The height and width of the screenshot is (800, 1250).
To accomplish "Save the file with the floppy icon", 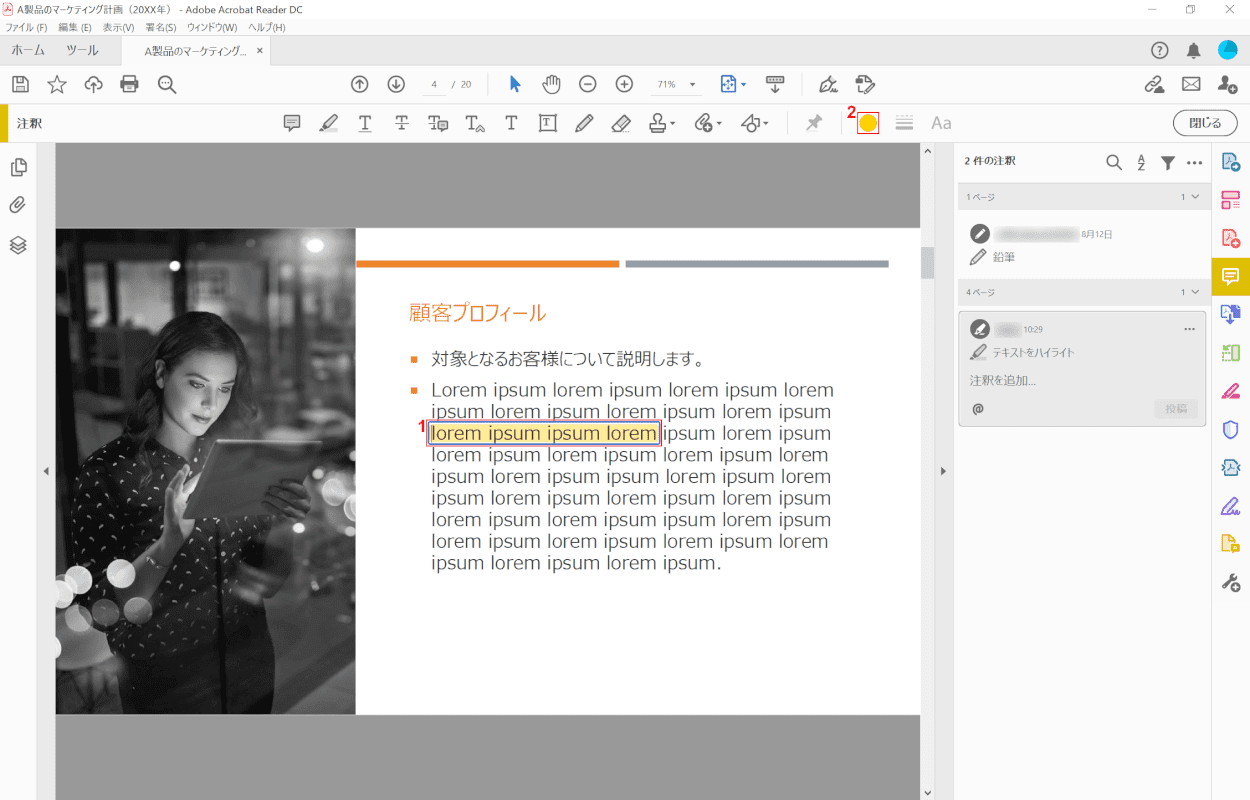I will [20, 84].
